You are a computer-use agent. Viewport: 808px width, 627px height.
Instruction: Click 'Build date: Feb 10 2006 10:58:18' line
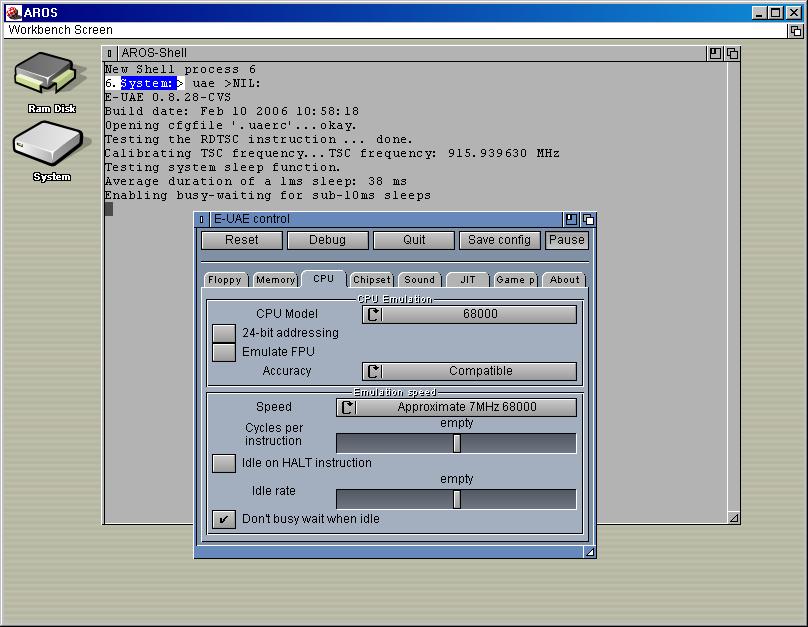(x=232, y=111)
